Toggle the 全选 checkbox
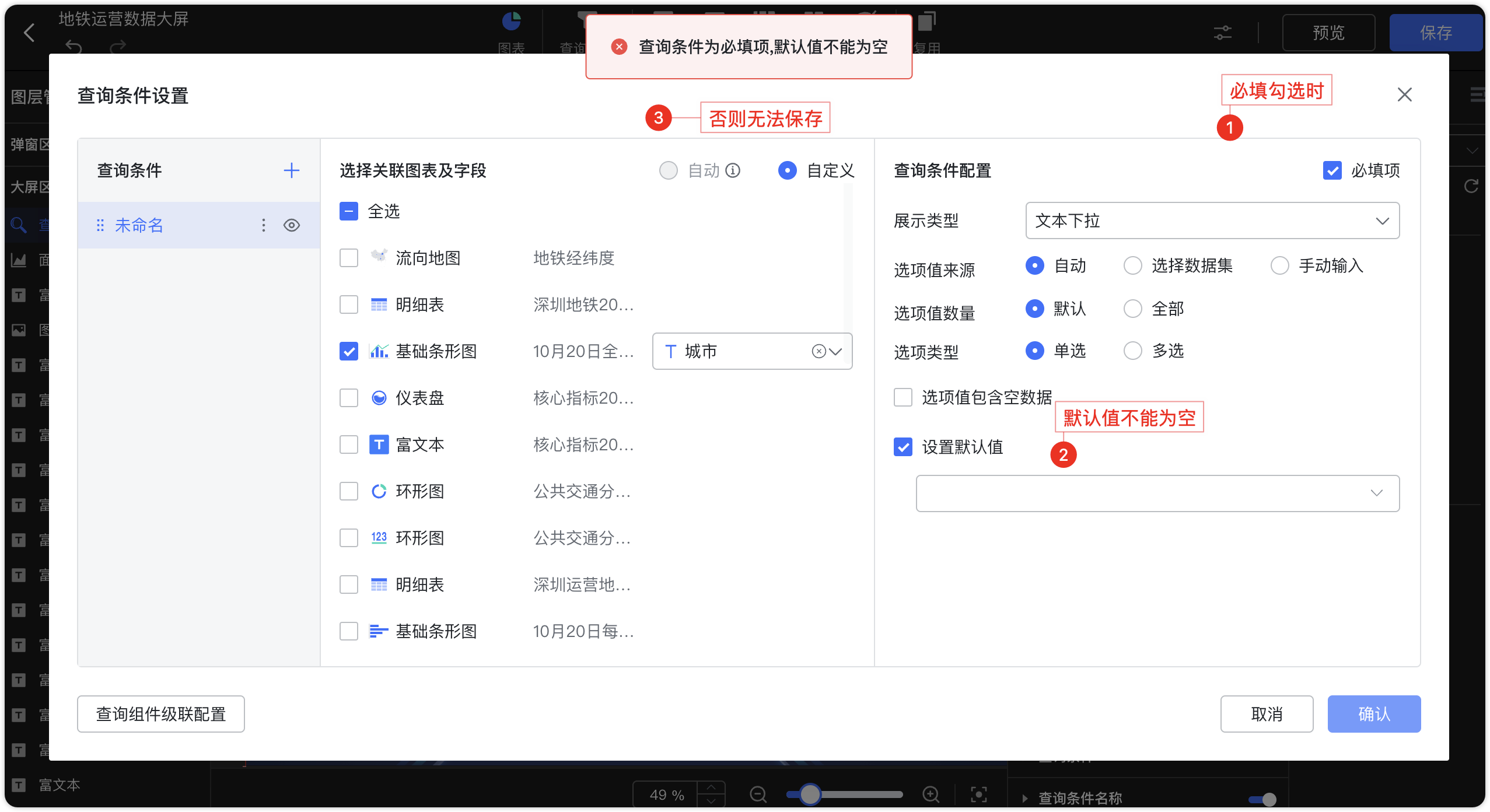 tap(349, 211)
